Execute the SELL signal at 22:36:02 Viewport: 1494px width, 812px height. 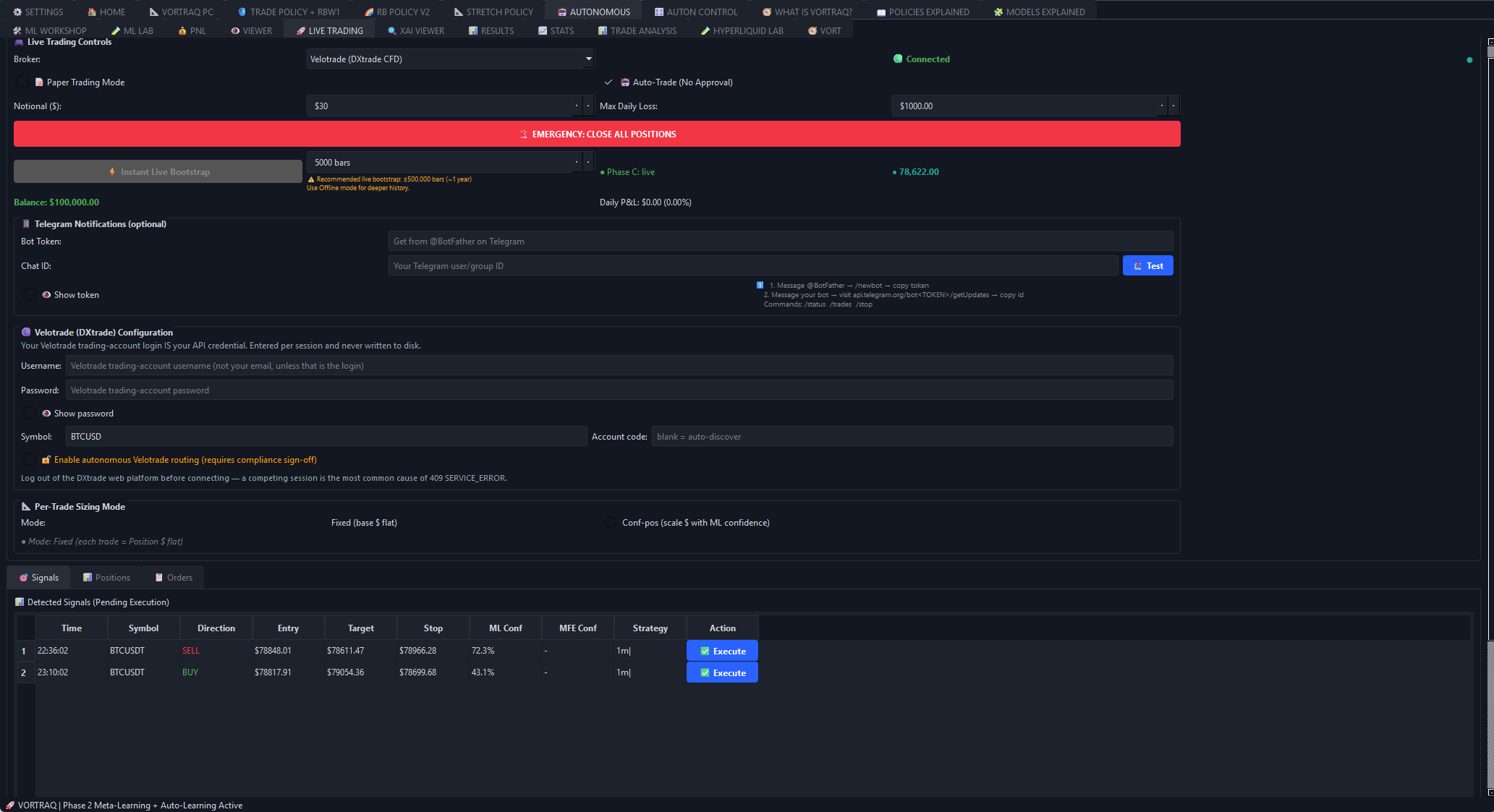click(x=722, y=651)
